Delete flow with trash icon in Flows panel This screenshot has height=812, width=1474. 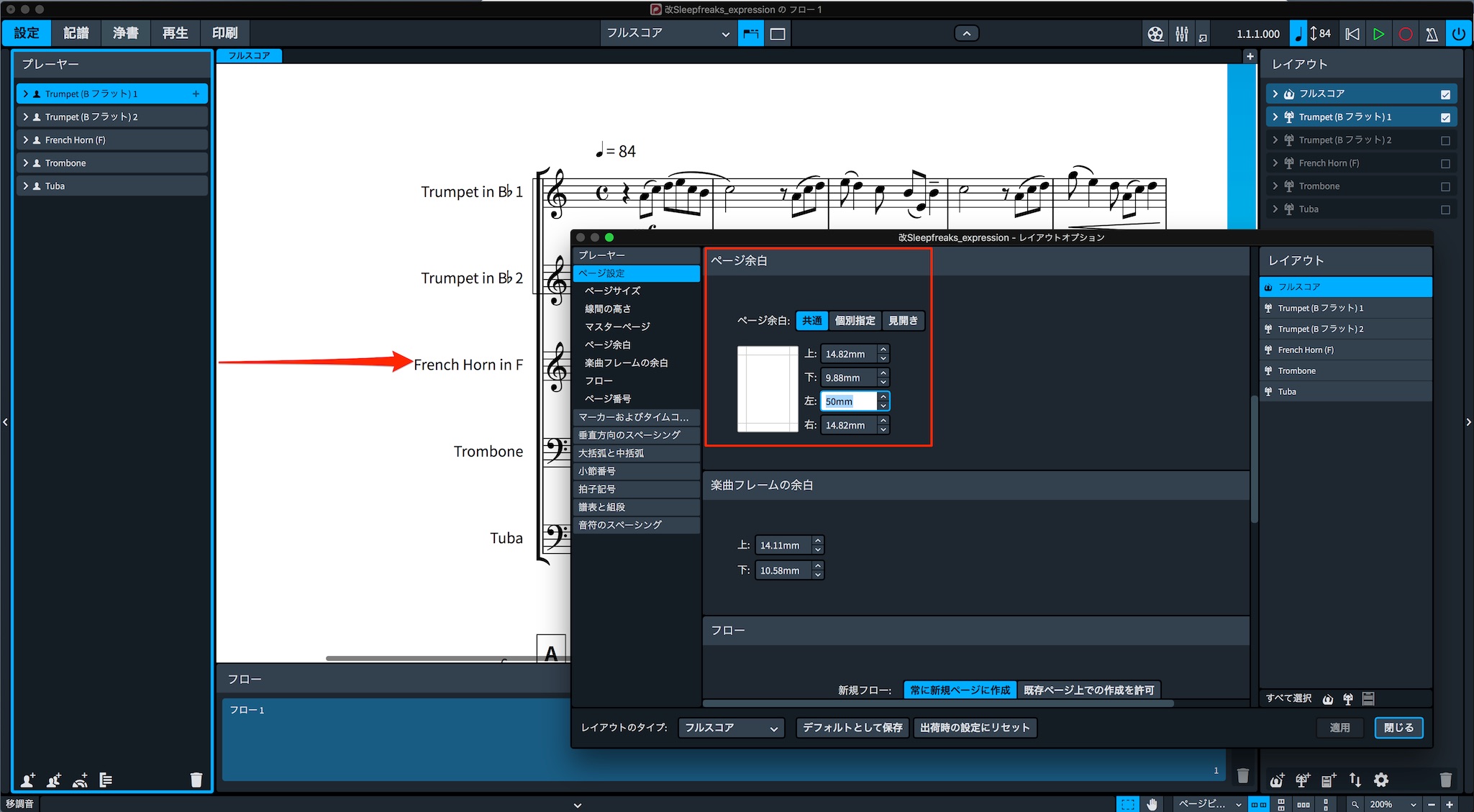tap(1242, 775)
